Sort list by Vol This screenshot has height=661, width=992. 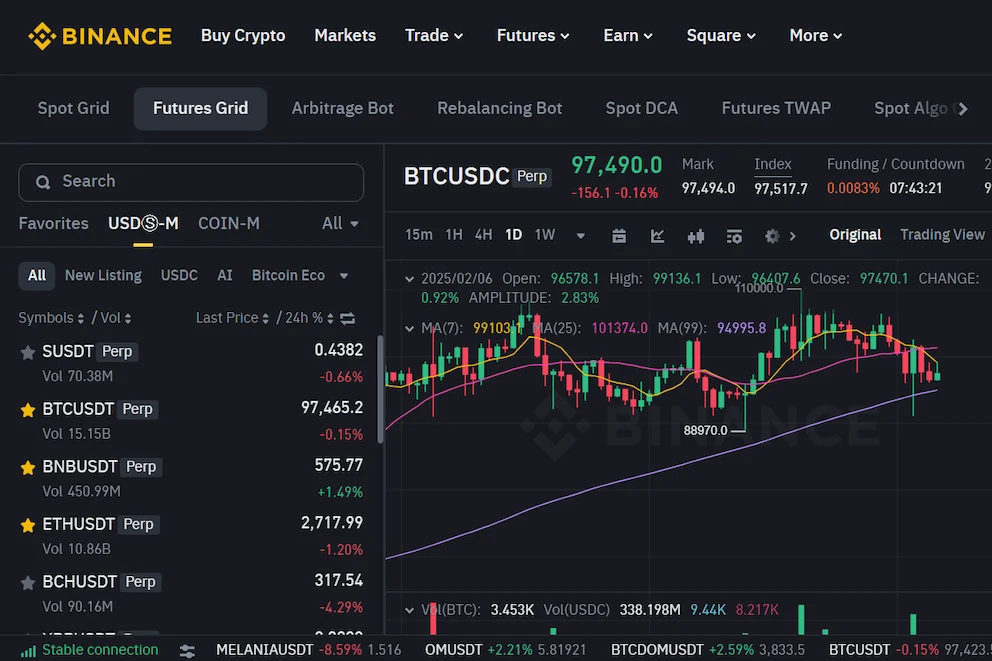click(x=116, y=318)
